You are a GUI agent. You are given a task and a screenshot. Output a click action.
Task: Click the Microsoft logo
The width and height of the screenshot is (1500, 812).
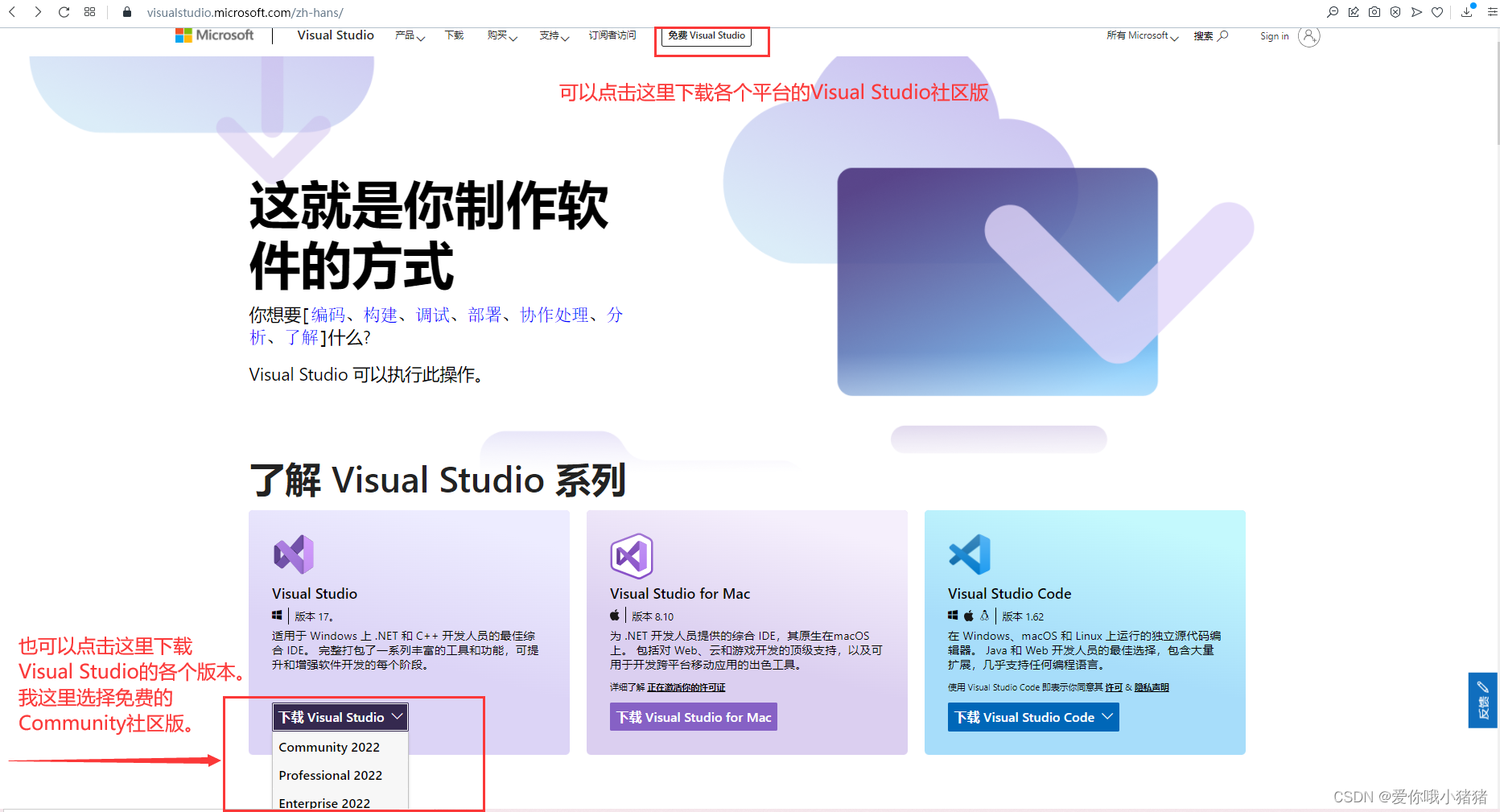(x=213, y=35)
